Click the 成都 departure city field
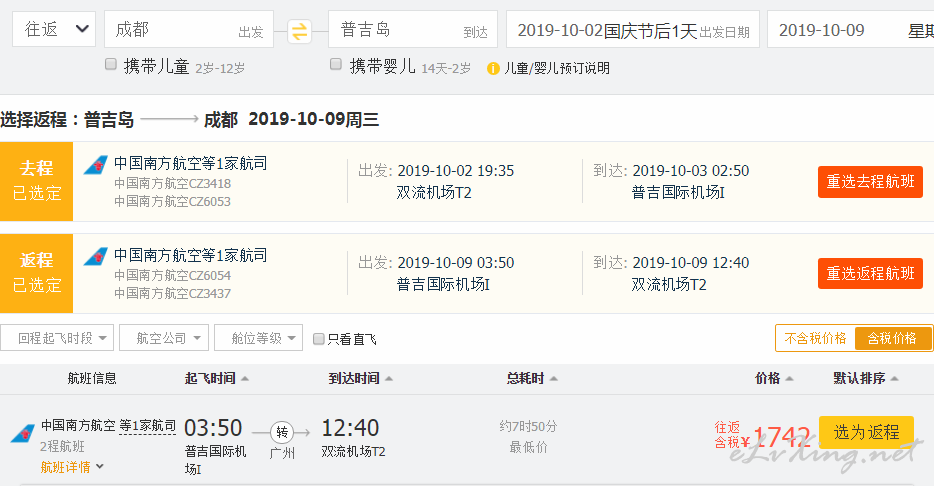This screenshot has width=934, height=486. [x=189, y=29]
